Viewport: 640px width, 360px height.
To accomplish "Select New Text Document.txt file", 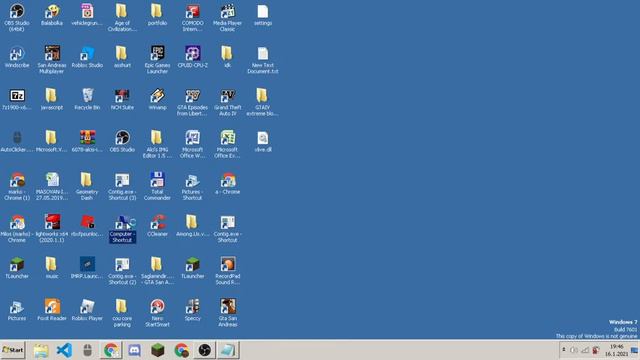I will click(263, 60).
